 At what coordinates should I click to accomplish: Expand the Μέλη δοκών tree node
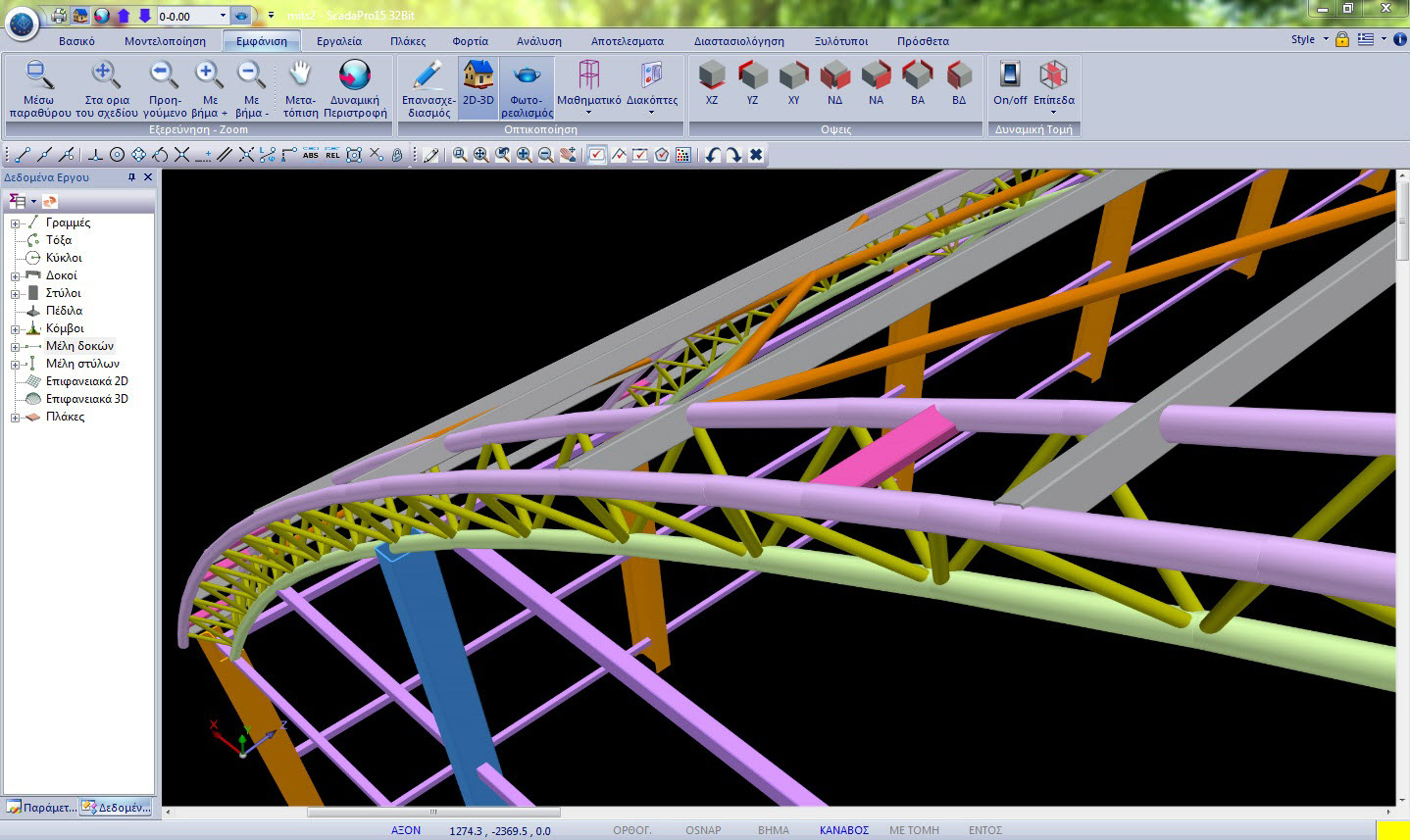[x=15, y=347]
